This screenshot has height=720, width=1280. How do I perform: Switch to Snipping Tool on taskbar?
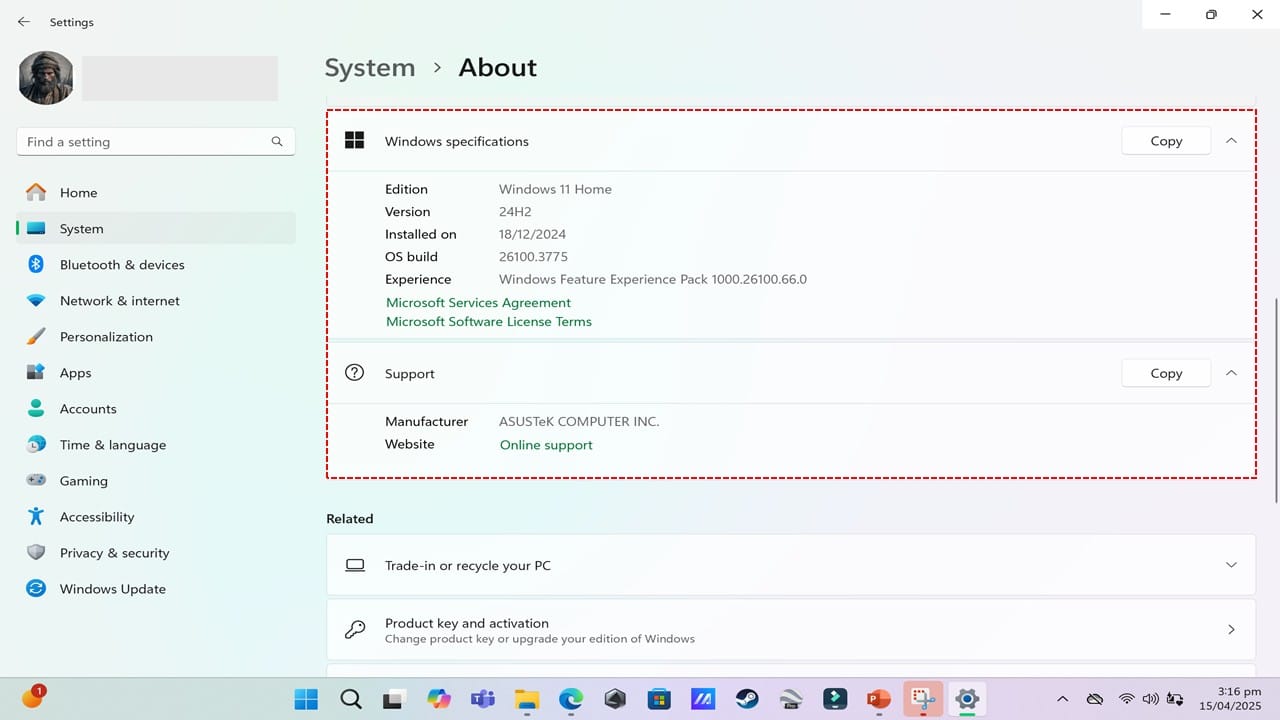(922, 699)
